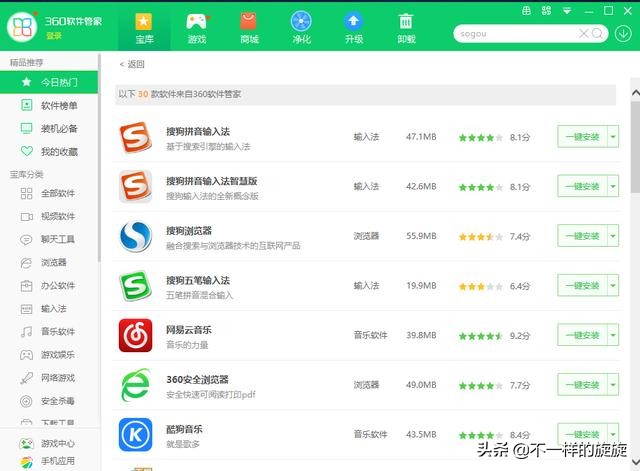Click the star rating of 网易云音乐
This screenshot has width=640, height=471.
pos(480,336)
